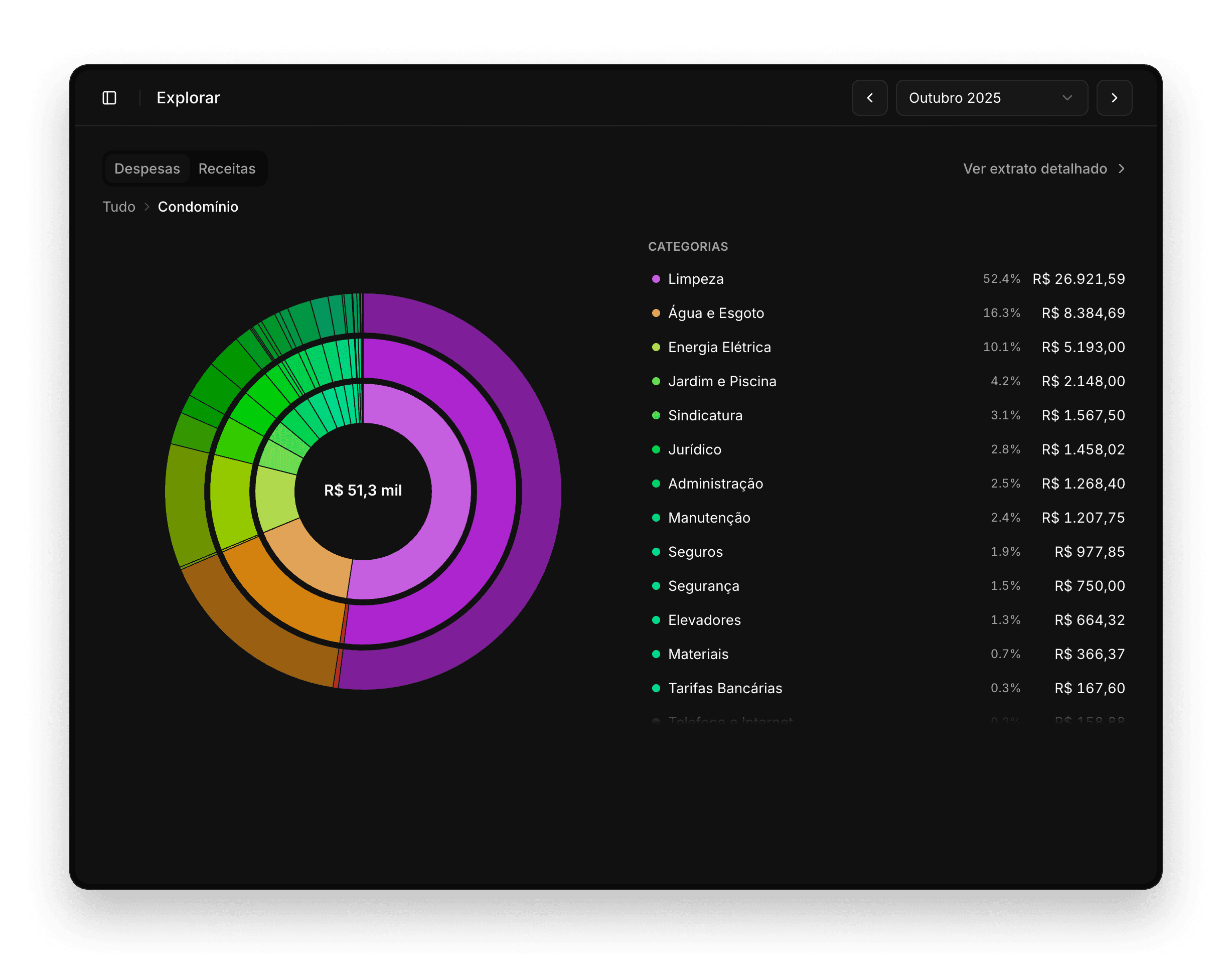The height and width of the screenshot is (954, 1232).
Task: Open Ver extrato detalhado link
Action: click(x=1034, y=169)
